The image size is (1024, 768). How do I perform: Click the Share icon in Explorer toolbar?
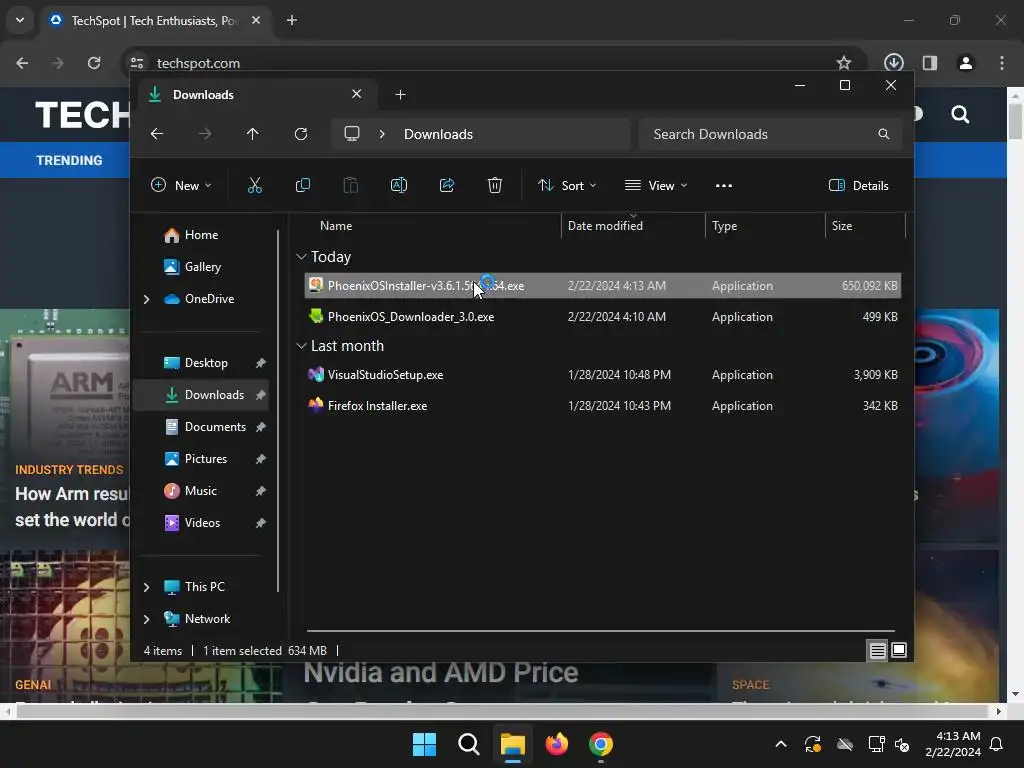[447, 185]
